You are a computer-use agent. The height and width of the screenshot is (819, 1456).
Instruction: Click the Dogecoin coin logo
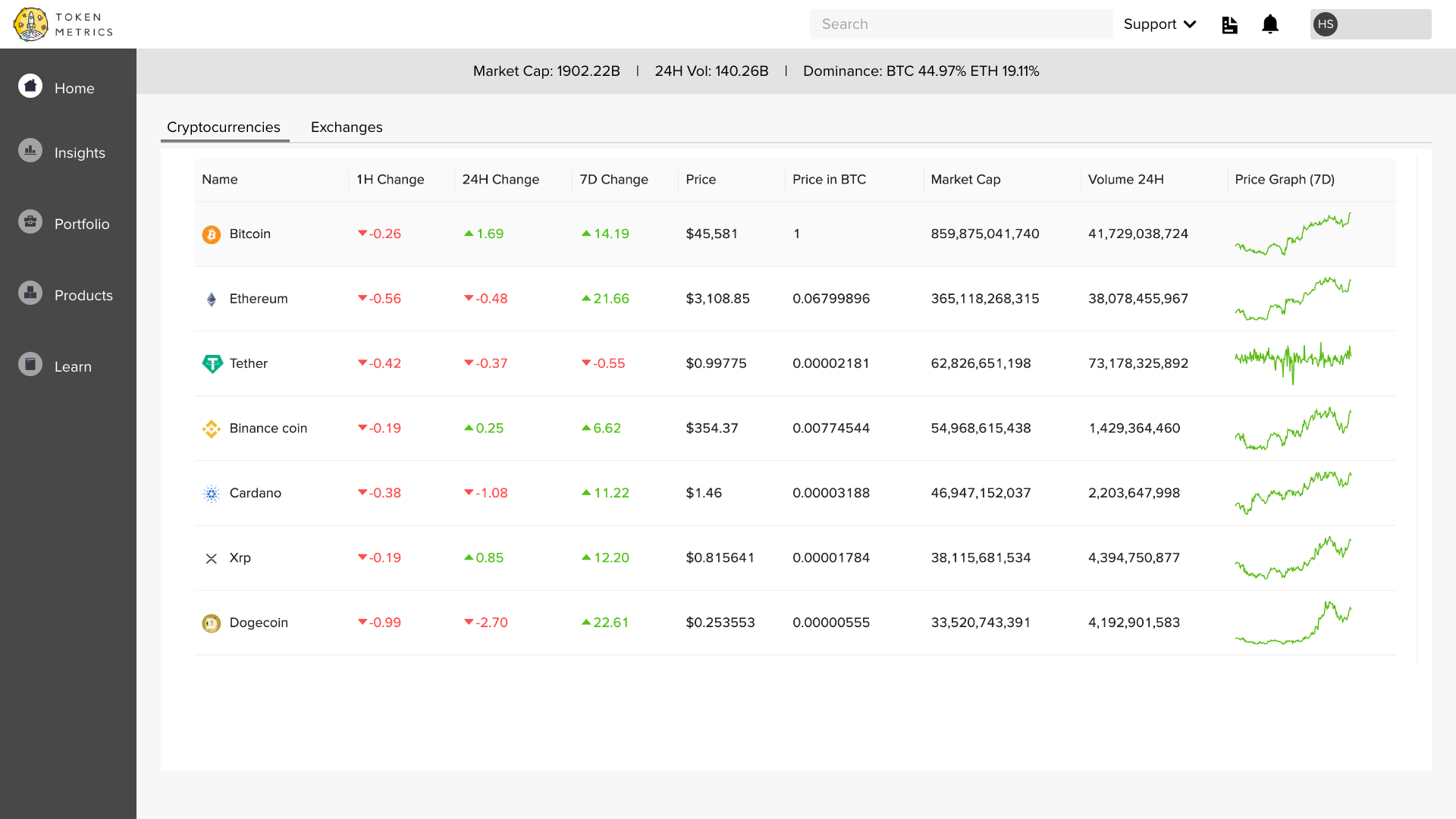tap(212, 623)
